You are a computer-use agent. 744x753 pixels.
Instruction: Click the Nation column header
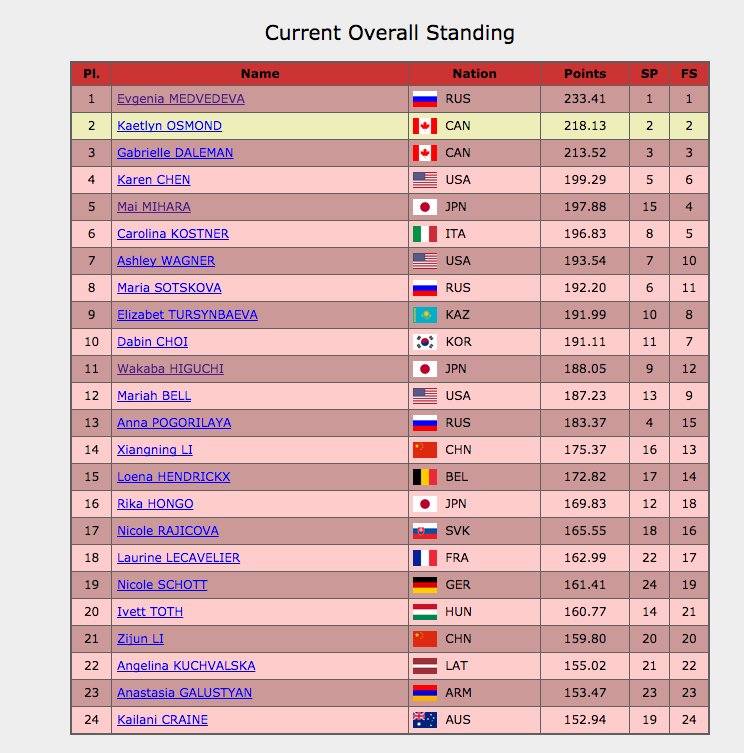474,73
